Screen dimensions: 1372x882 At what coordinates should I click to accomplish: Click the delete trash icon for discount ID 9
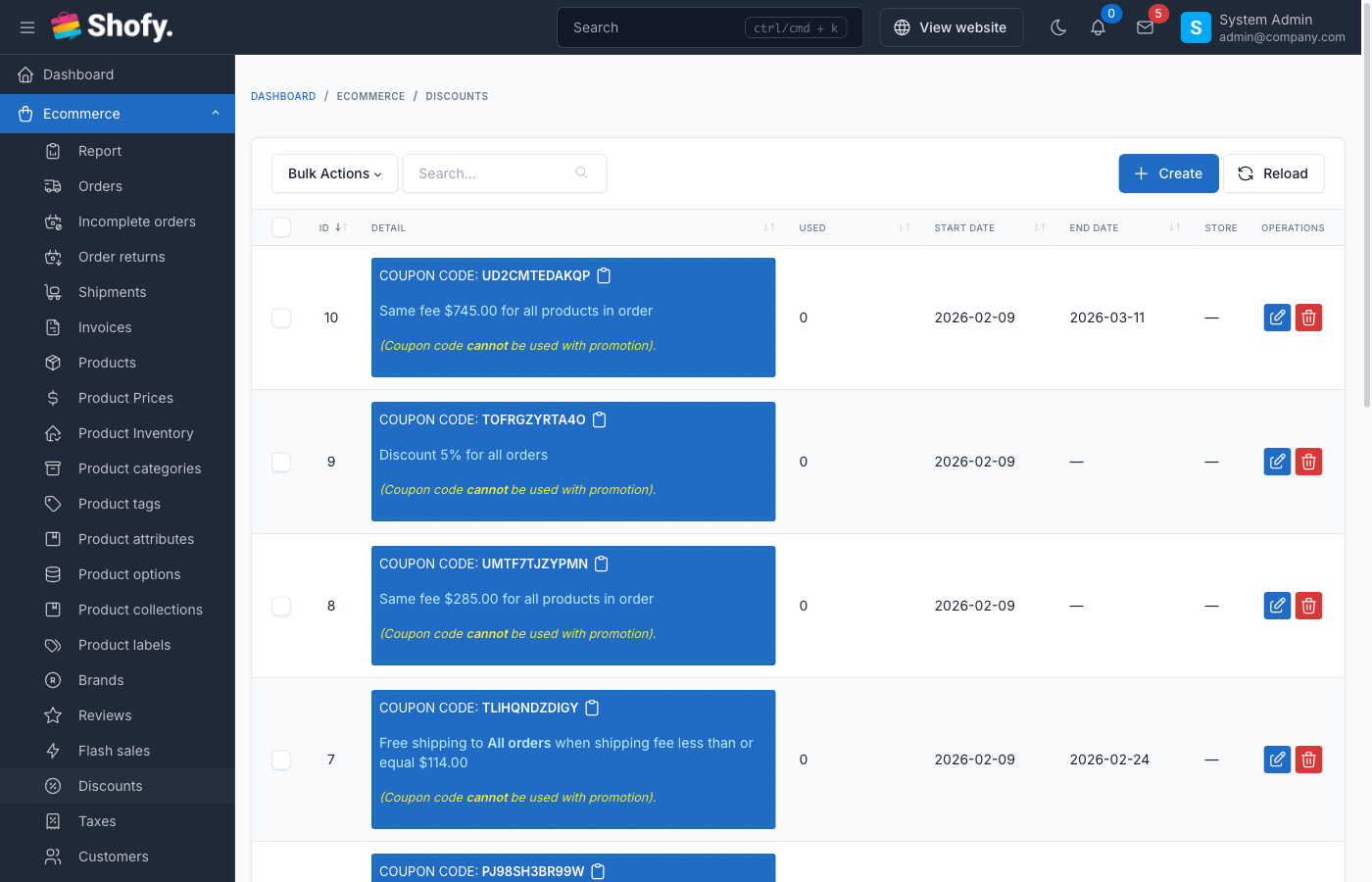click(x=1308, y=462)
